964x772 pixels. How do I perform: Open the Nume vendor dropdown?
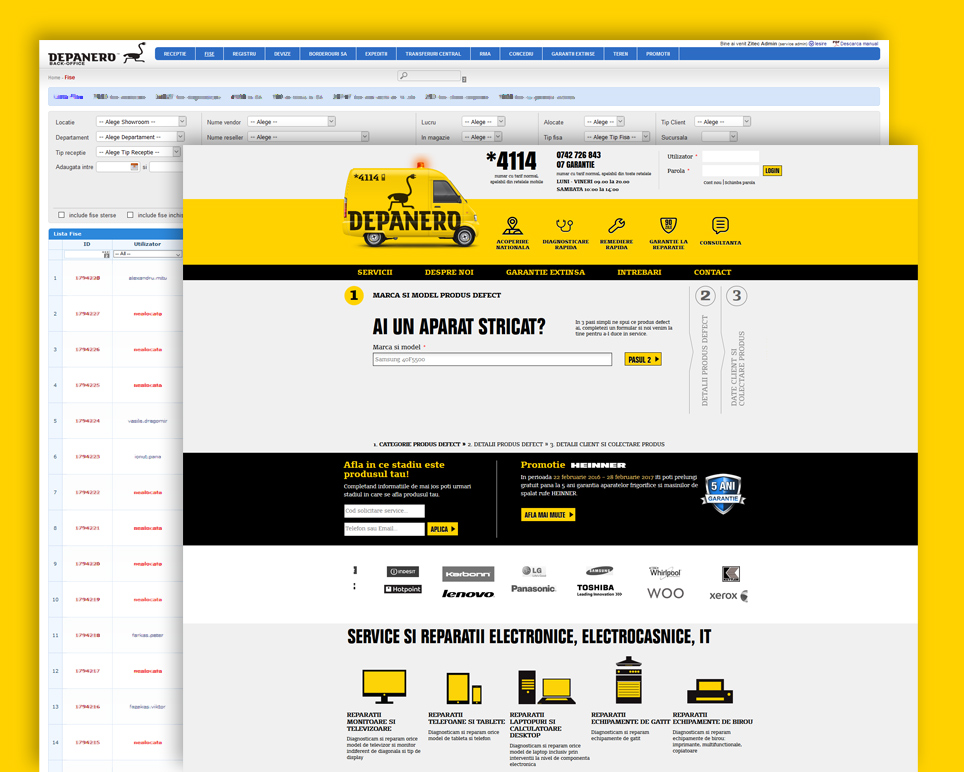(x=290, y=122)
